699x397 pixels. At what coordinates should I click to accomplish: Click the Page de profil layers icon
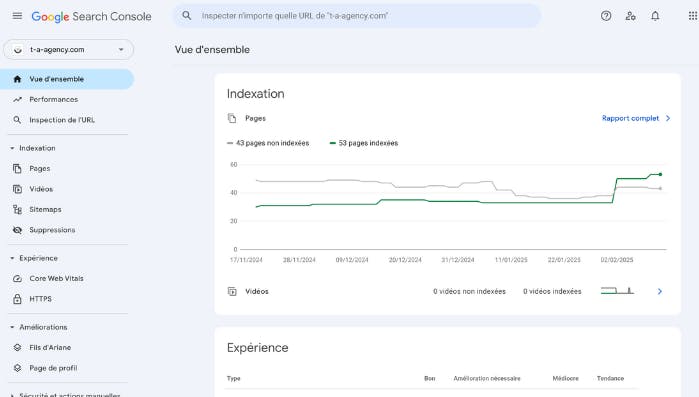(17, 368)
